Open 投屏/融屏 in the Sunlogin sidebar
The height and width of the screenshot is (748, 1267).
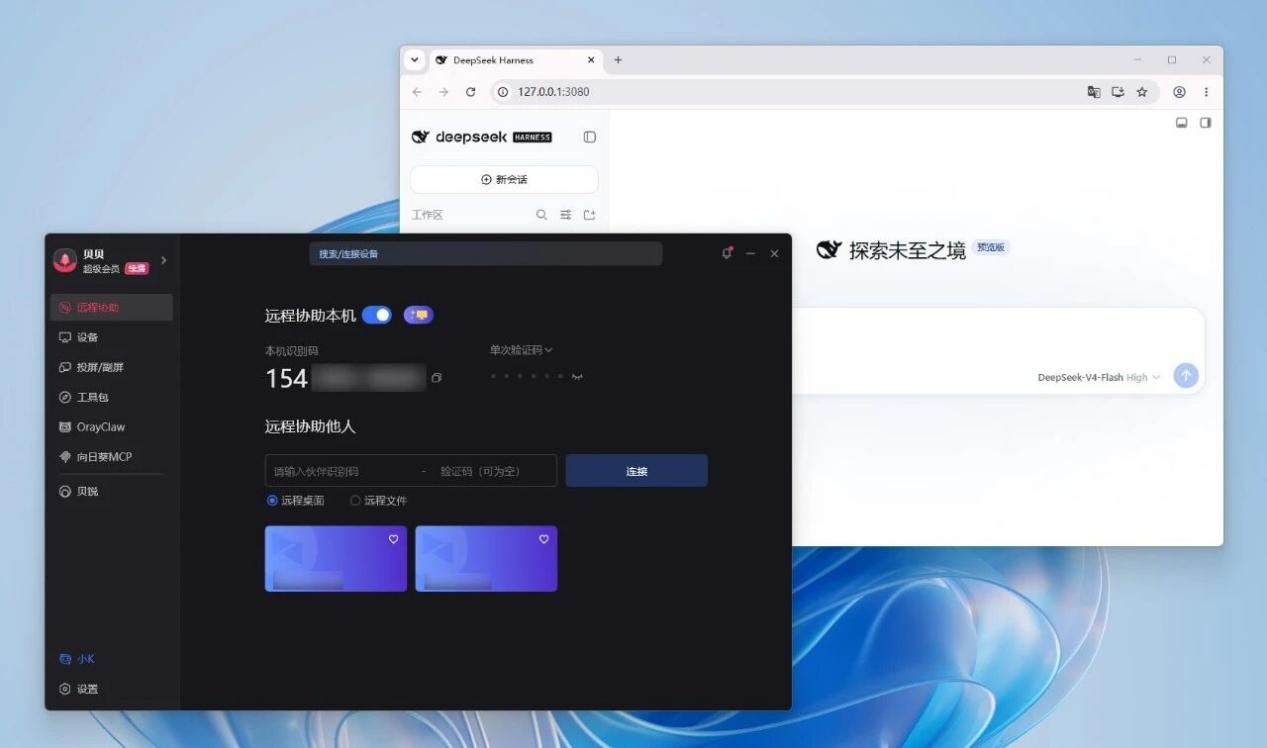(x=111, y=367)
